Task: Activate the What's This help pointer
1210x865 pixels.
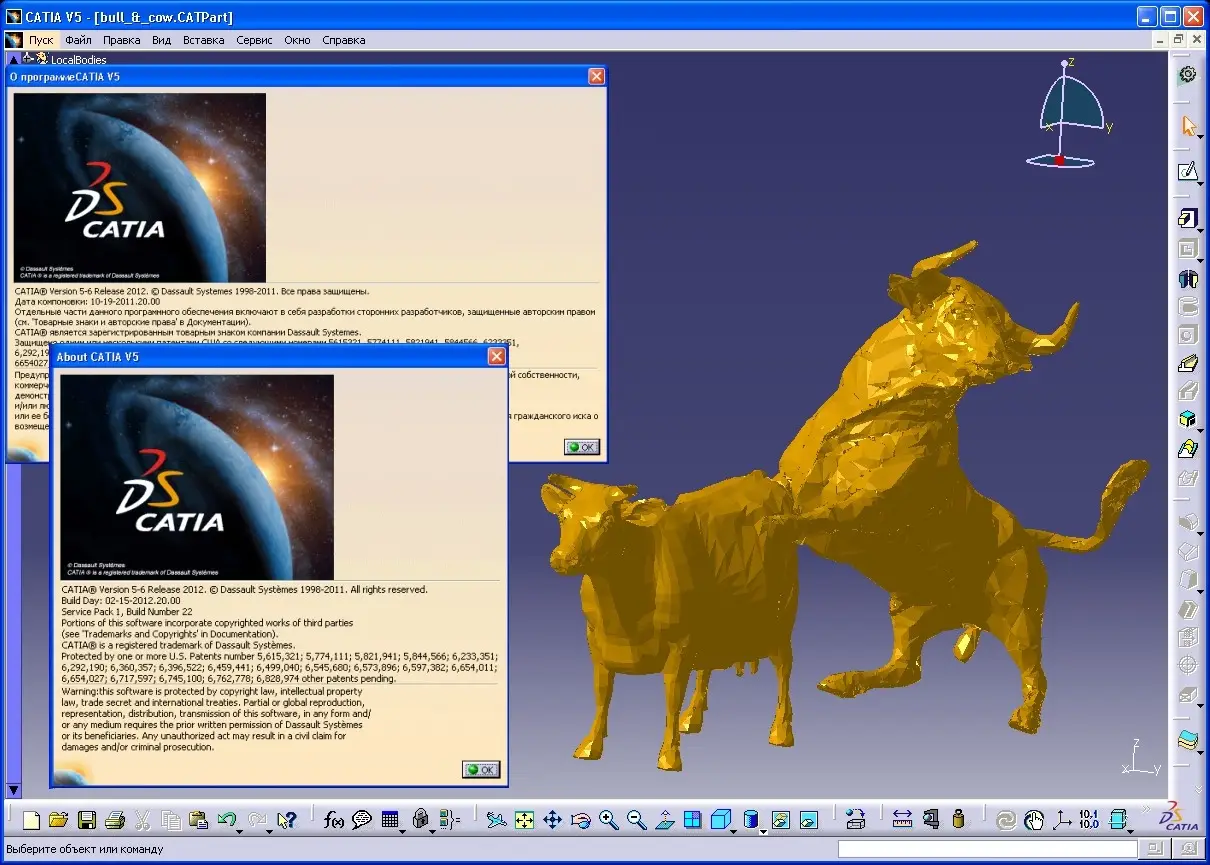Action: pos(287,821)
